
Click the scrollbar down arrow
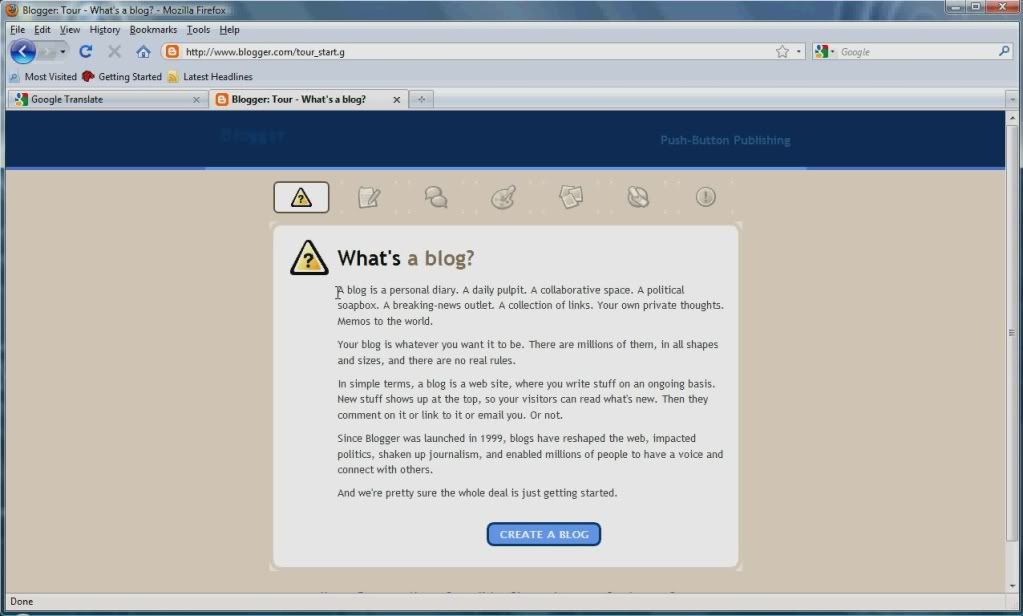coord(1012,586)
